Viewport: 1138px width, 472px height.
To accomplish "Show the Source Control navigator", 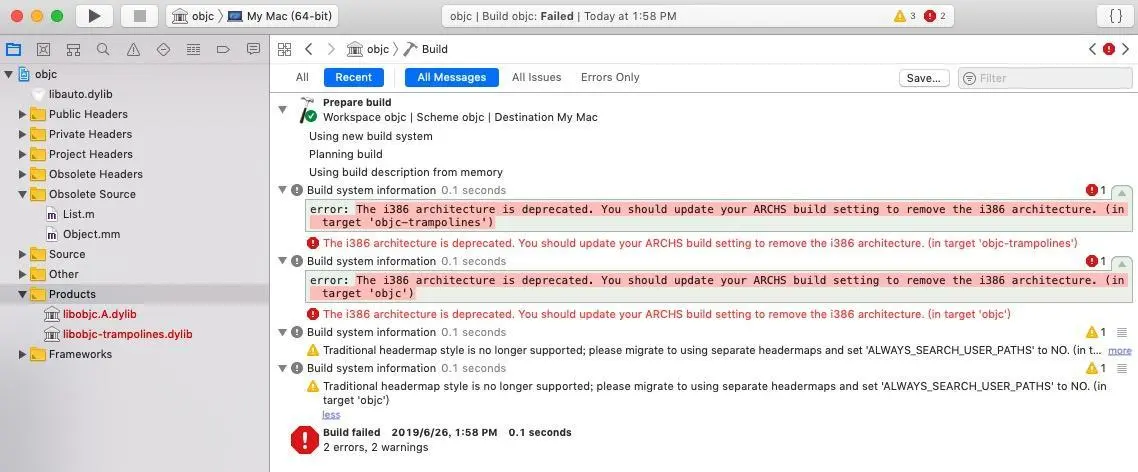I will click(44, 49).
